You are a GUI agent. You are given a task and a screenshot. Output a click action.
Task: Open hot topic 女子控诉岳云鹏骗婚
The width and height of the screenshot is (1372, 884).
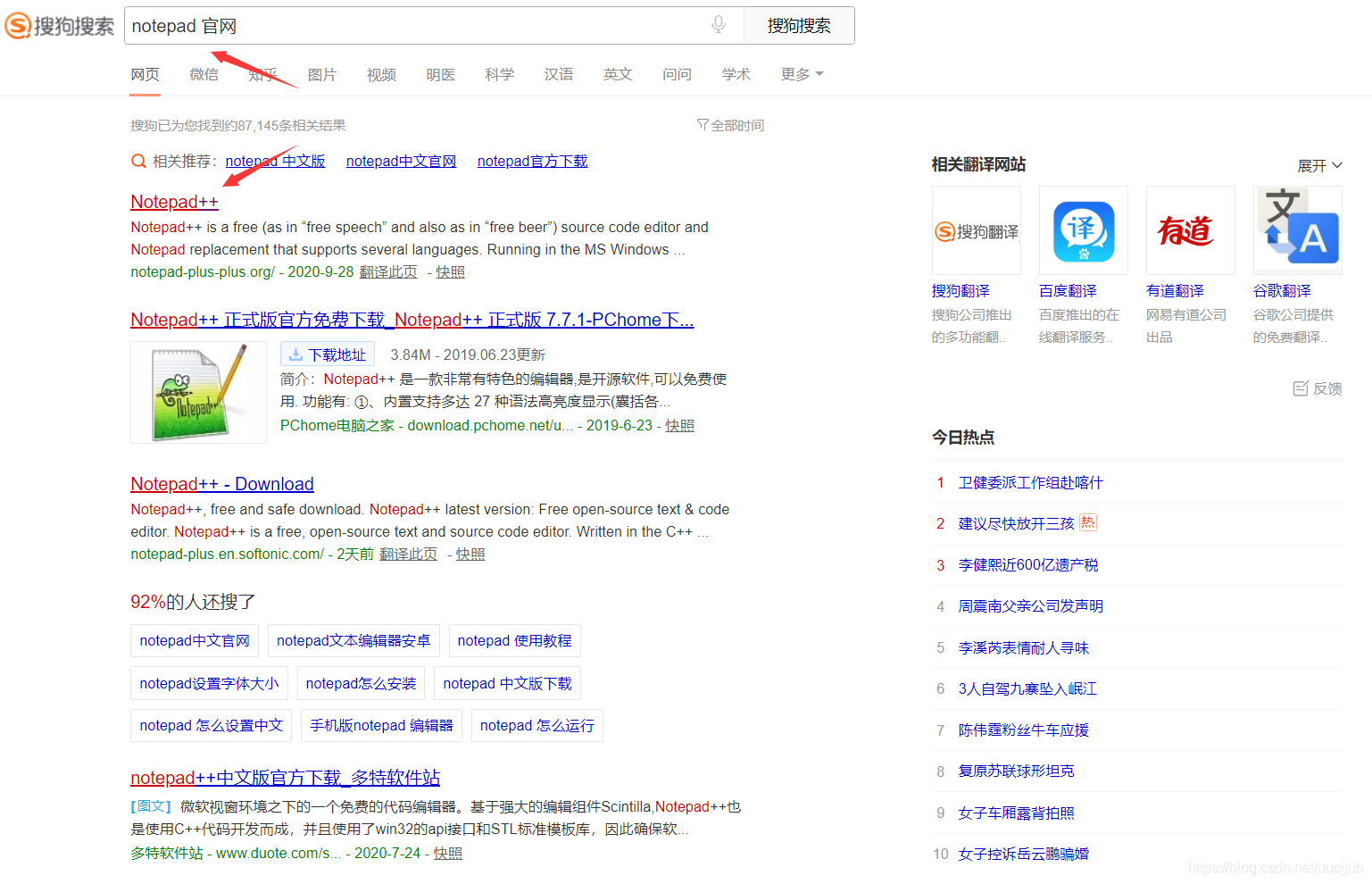(1023, 855)
